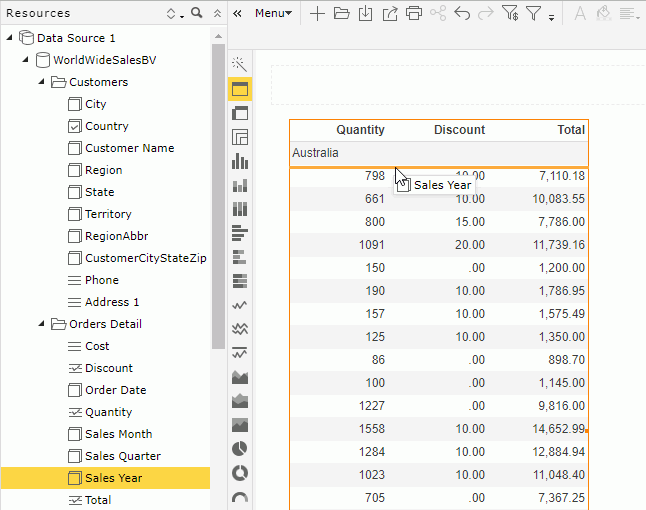646x510 pixels.
Task: Select the pie chart component icon
Action: [240, 449]
